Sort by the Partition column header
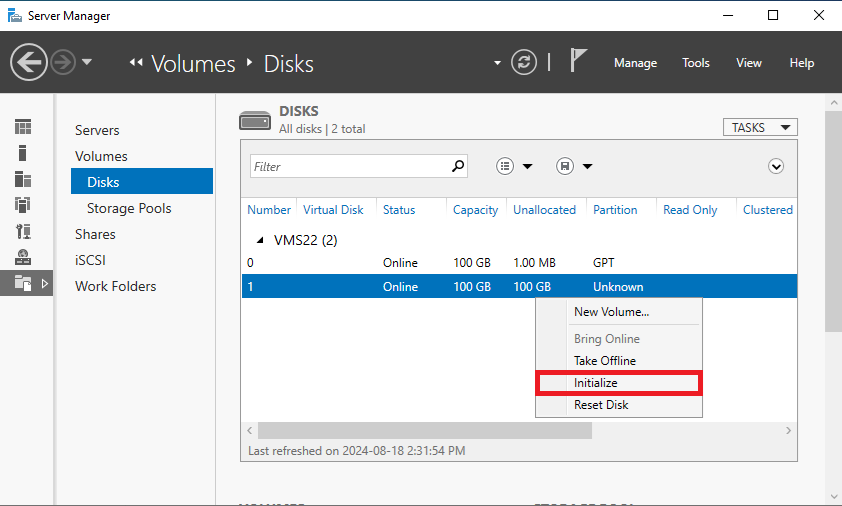This screenshot has height=506, width=842. point(615,210)
